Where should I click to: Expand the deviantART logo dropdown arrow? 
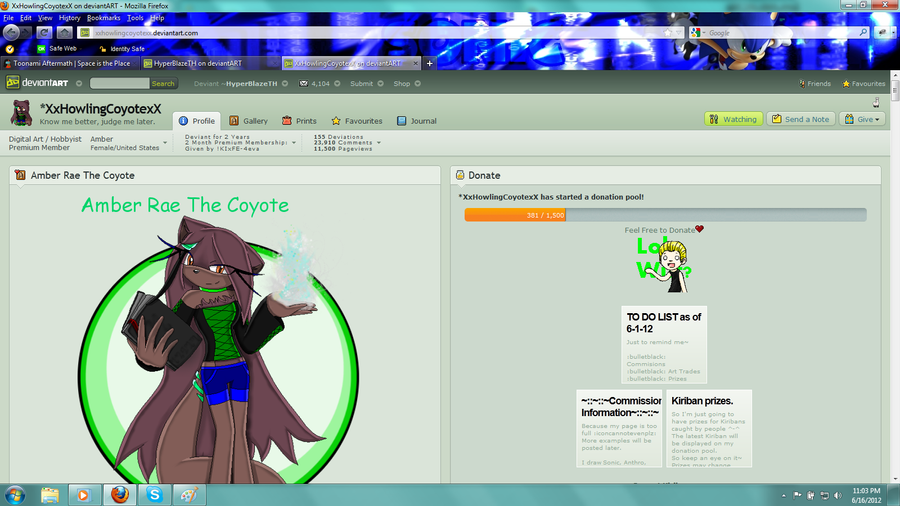pos(79,84)
